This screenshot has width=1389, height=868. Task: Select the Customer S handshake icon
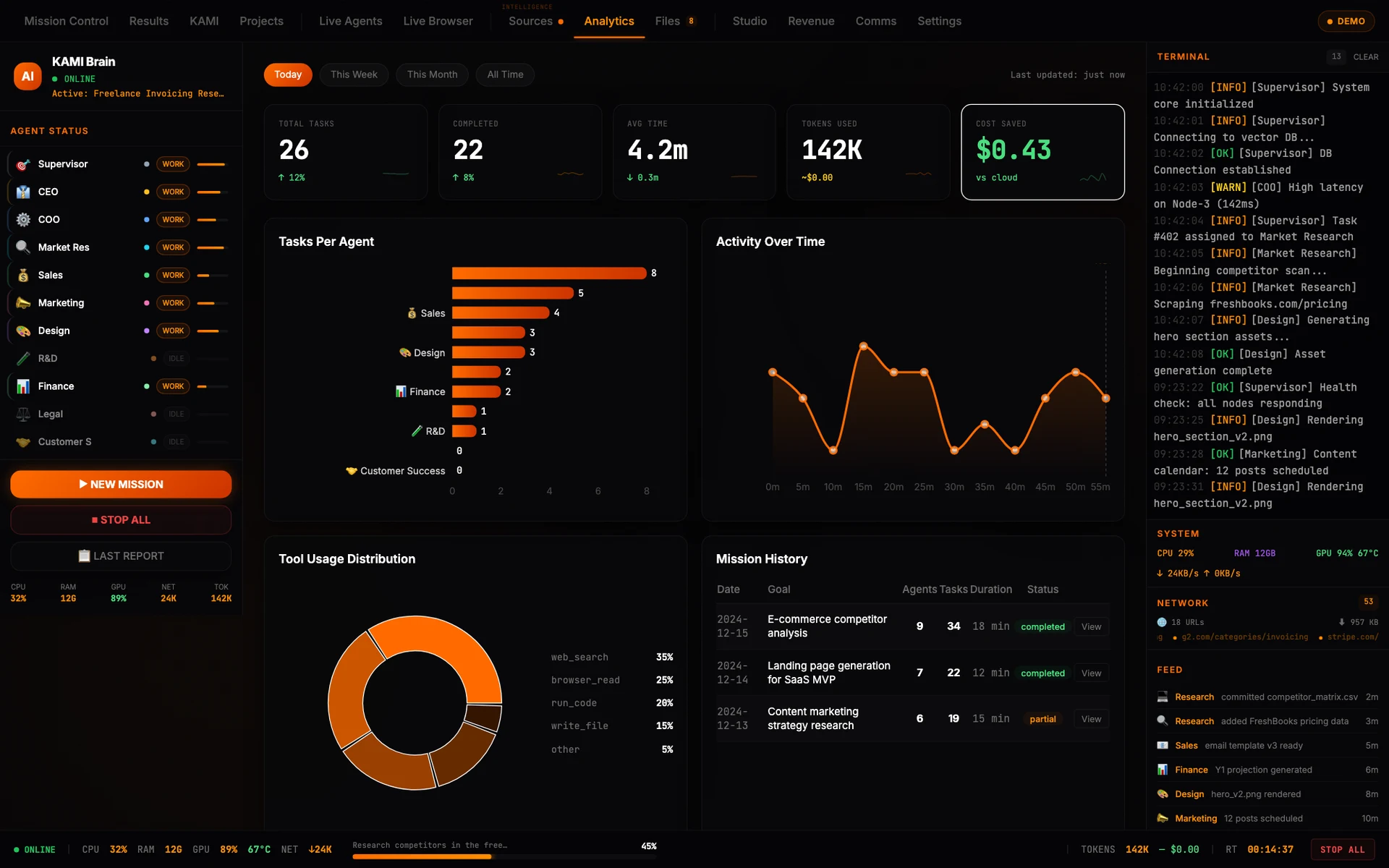23,442
